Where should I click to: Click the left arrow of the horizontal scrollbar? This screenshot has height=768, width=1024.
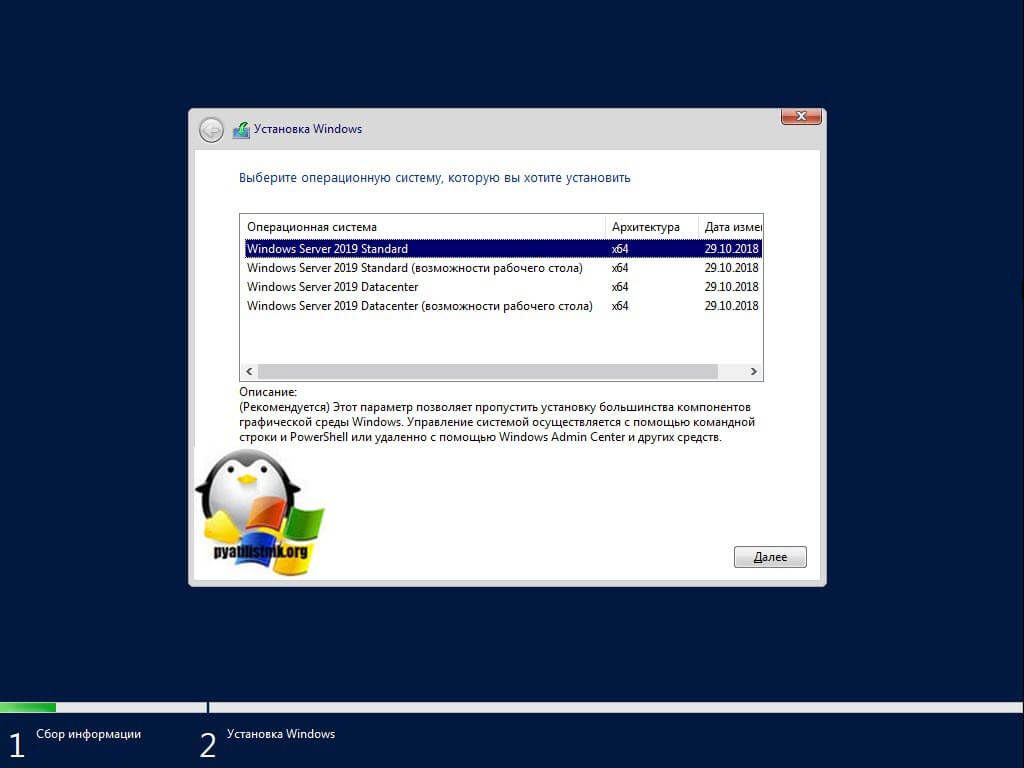click(249, 371)
